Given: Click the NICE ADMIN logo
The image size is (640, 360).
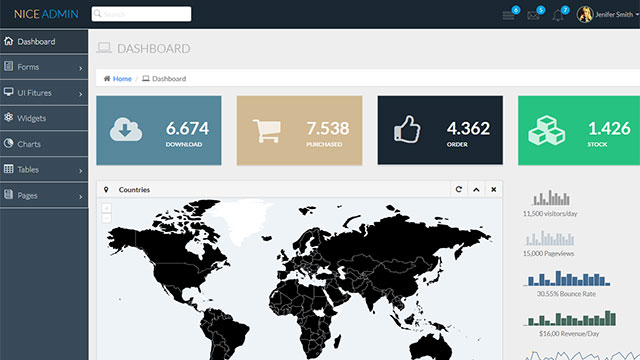Looking at the screenshot, I should click(x=46, y=14).
